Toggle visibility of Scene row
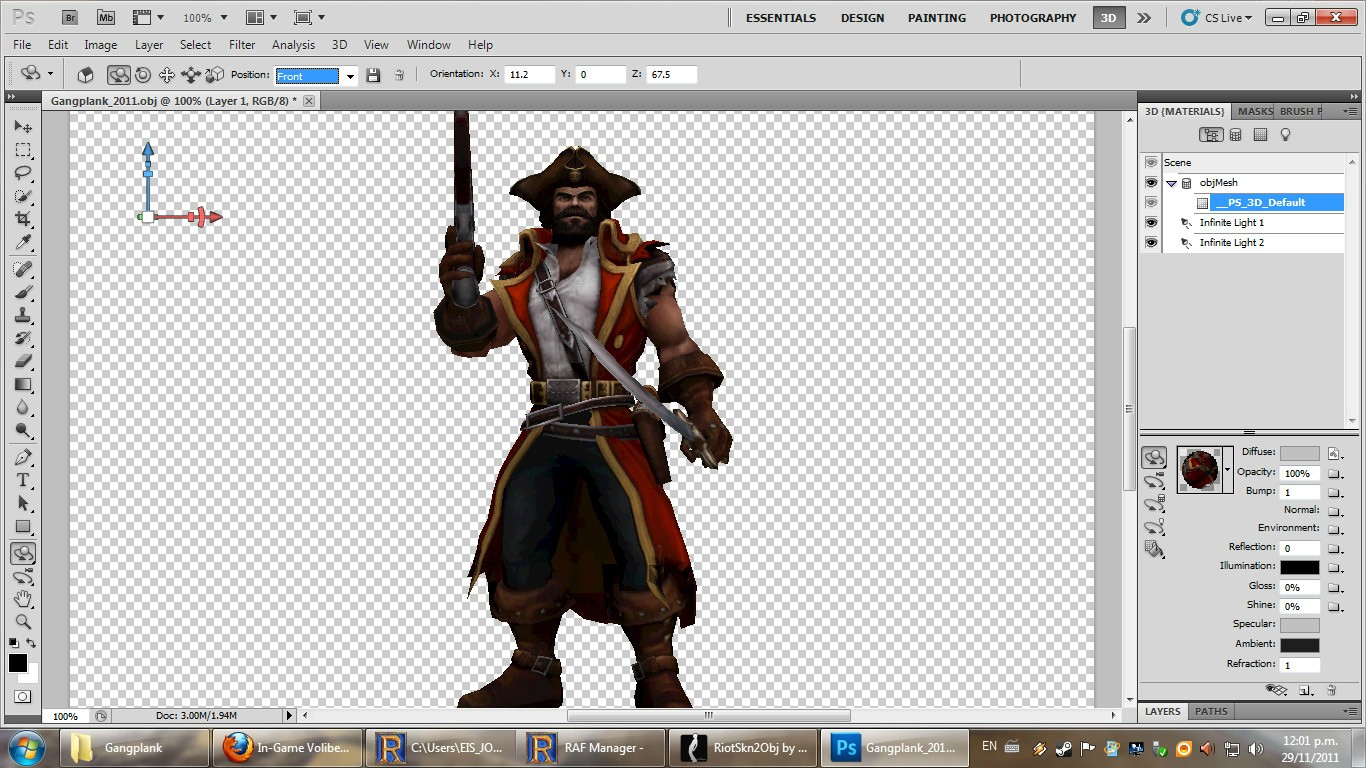The image size is (1366, 768). point(1151,162)
